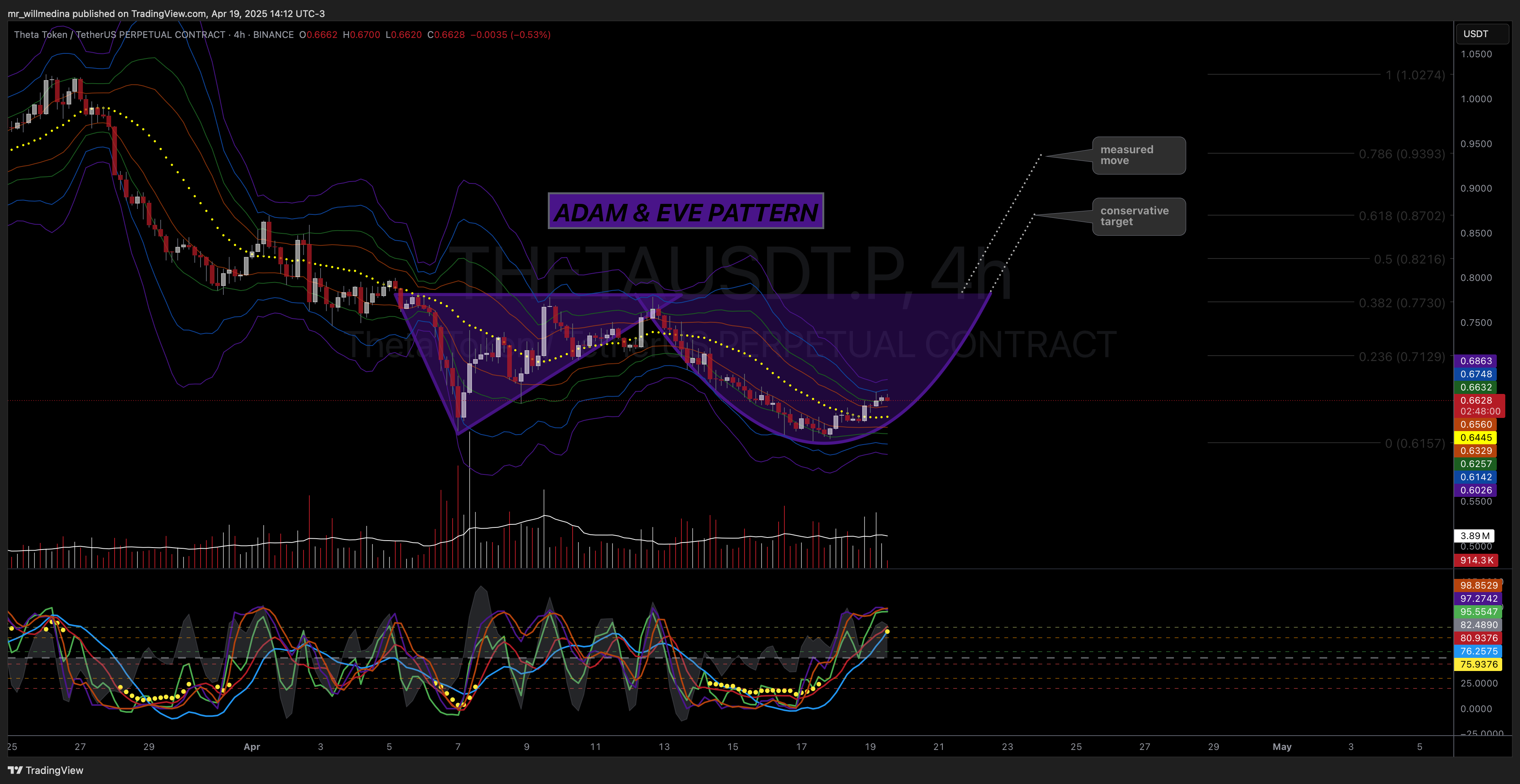The width and height of the screenshot is (1520, 784).
Task: Select the conservative target callout
Action: tap(1138, 216)
